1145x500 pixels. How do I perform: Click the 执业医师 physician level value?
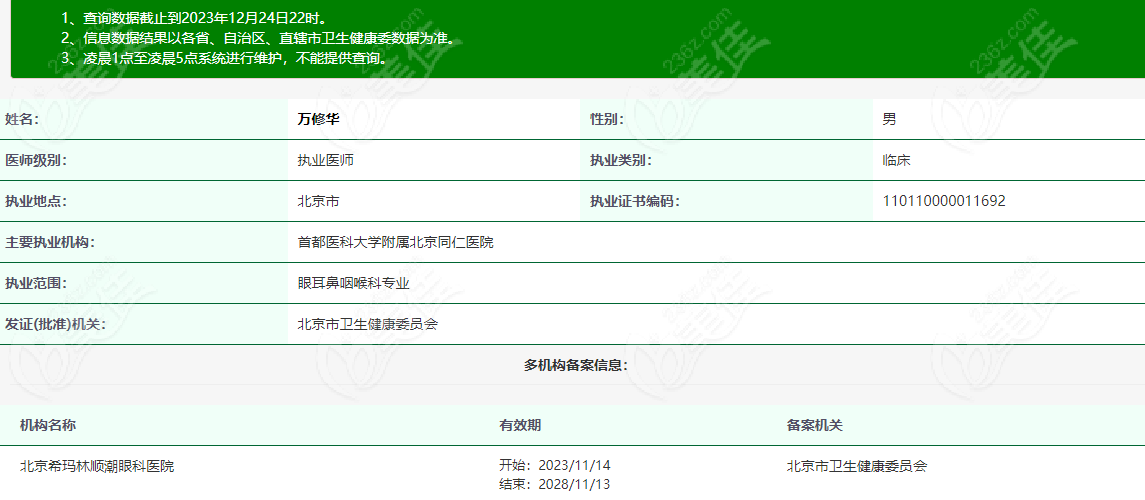coord(325,160)
